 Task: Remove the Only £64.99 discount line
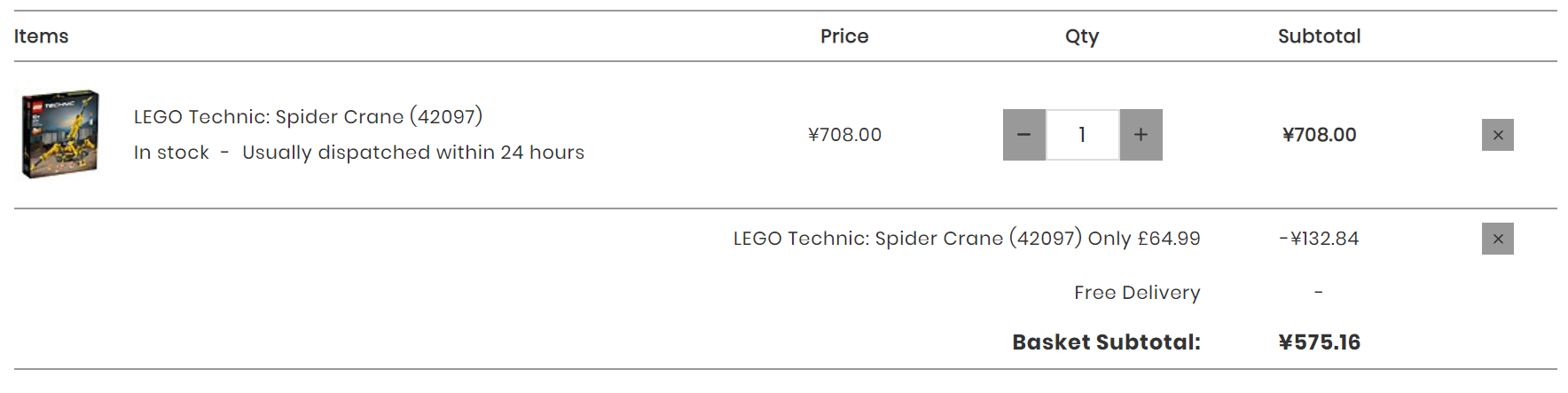click(1497, 239)
